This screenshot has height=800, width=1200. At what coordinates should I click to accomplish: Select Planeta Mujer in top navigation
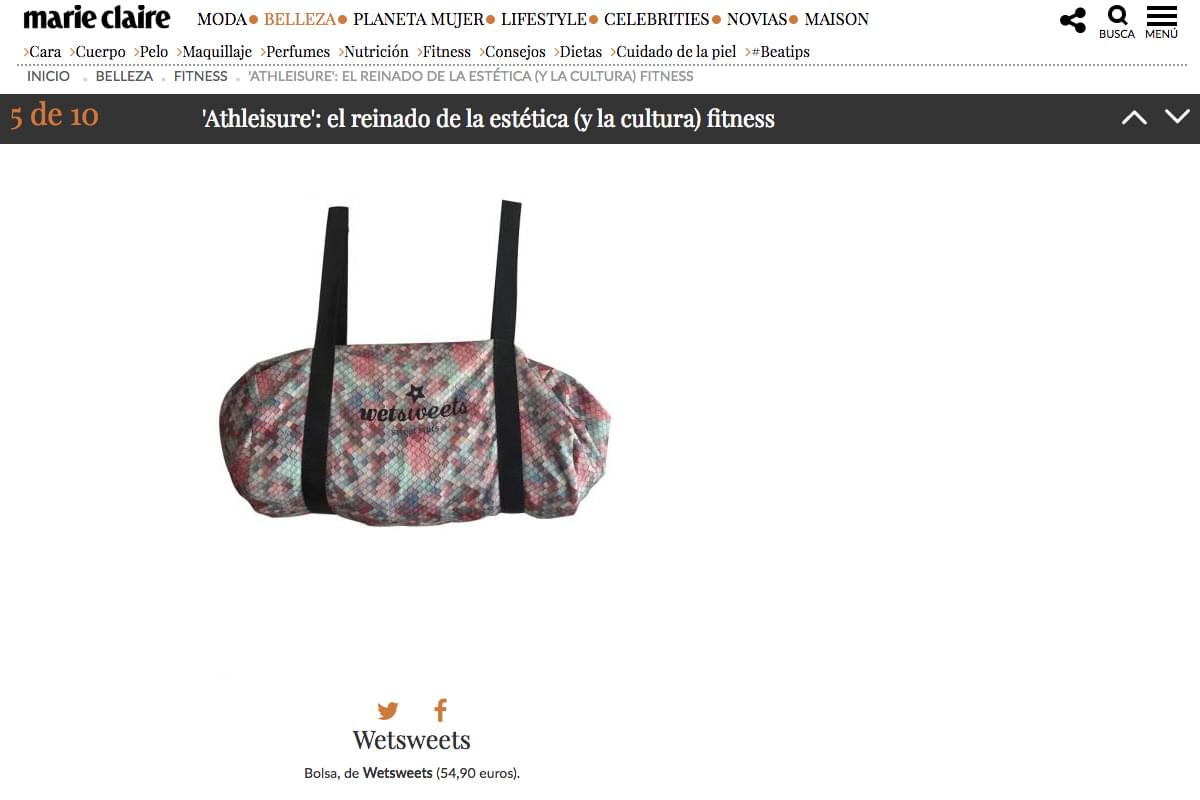(x=418, y=19)
